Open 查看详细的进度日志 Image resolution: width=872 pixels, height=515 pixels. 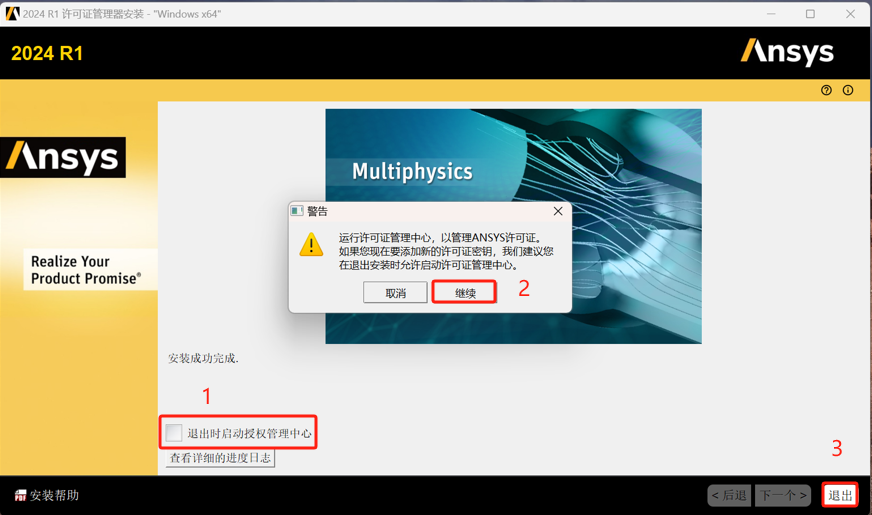point(220,458)
